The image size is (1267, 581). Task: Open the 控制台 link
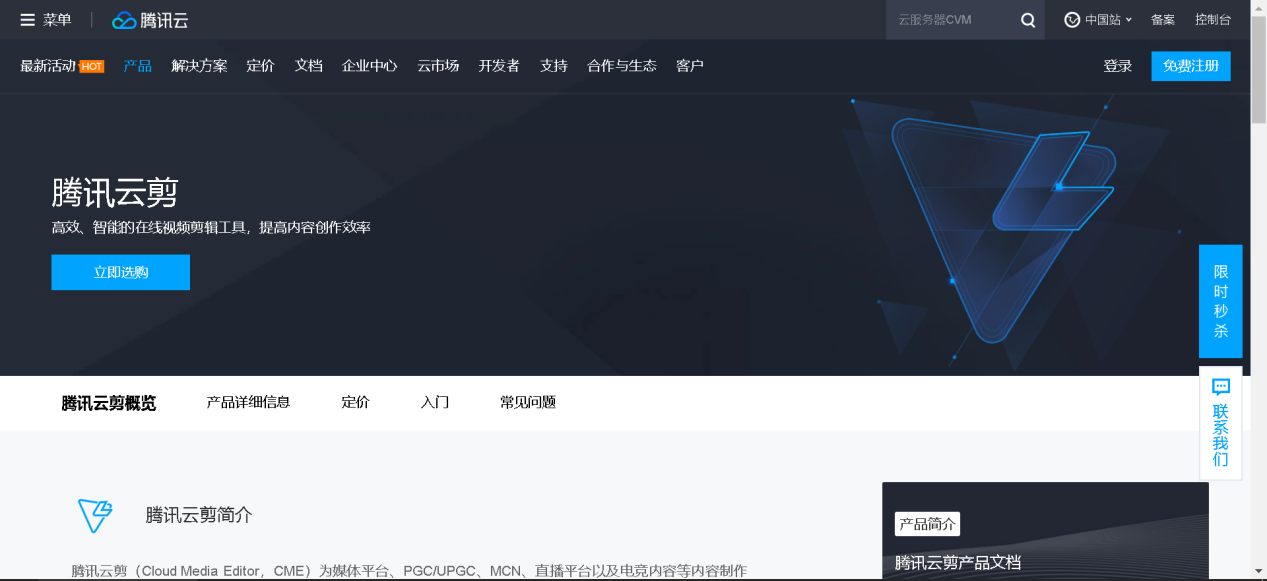(1212, 20)
